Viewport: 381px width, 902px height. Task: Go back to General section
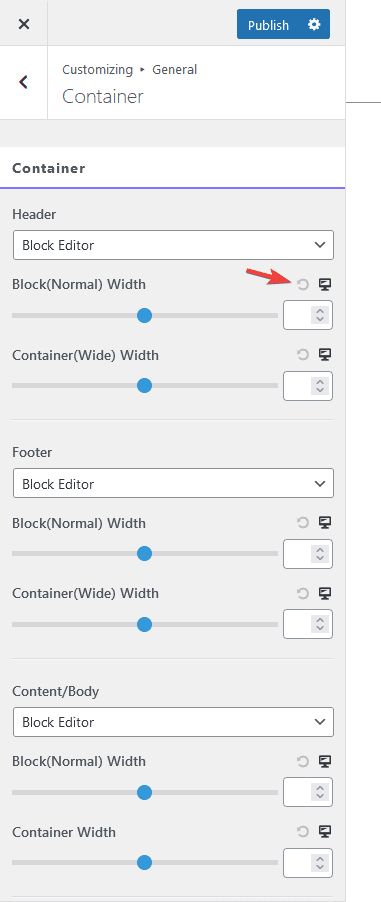(24, 82)
